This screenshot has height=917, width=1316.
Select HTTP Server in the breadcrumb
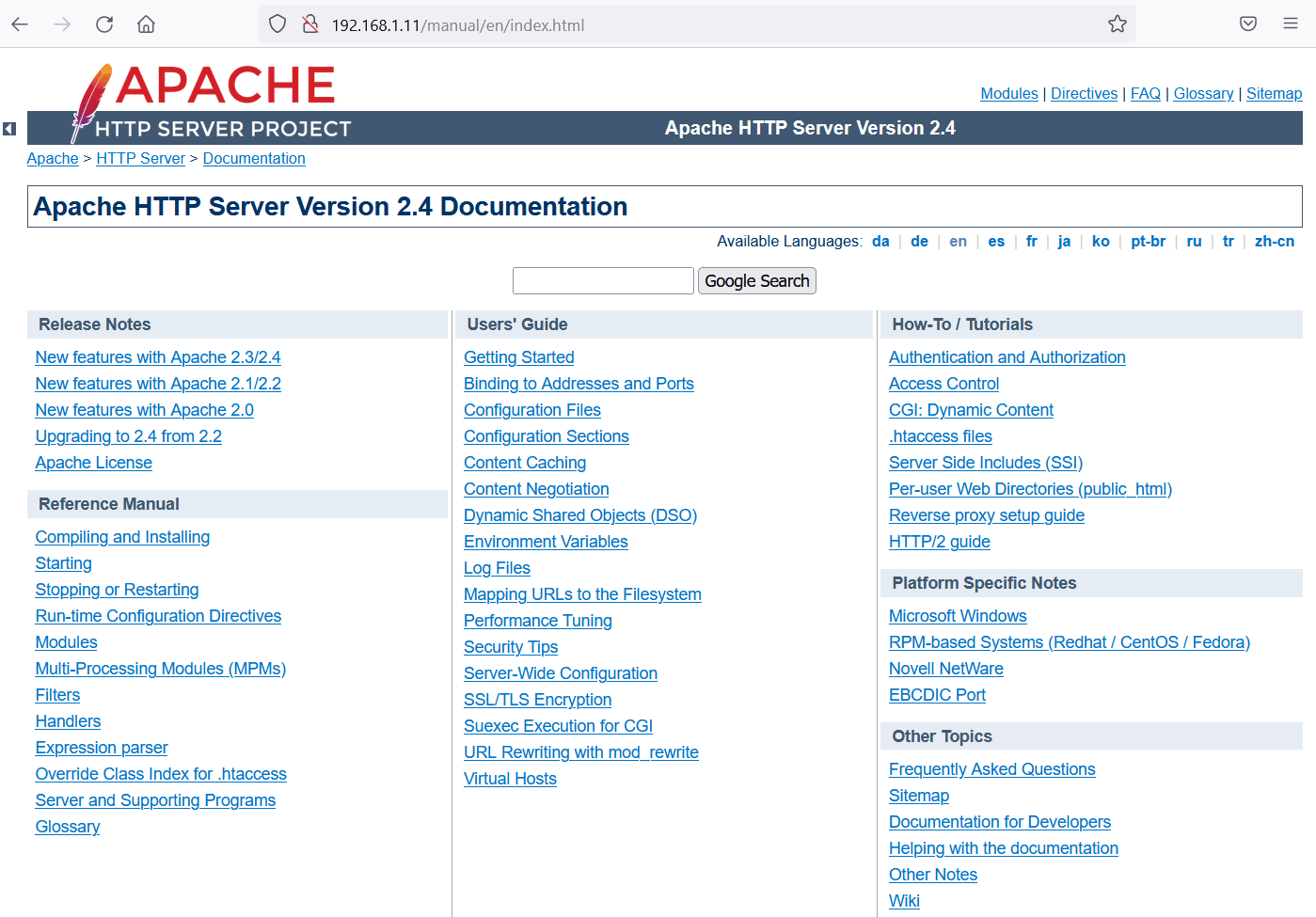pyautogui.click(x=140, y=159)
